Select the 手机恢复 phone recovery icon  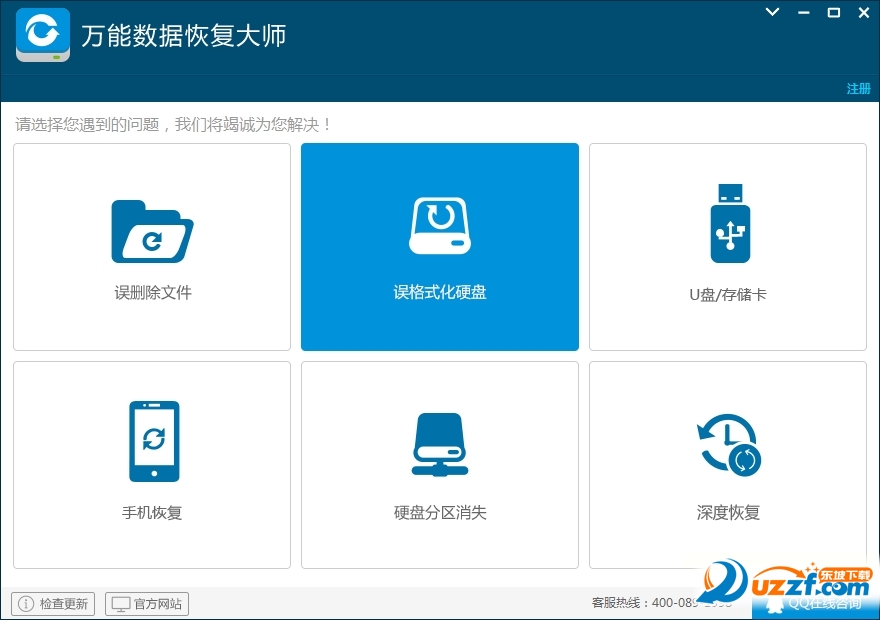[x=151, y=440]
